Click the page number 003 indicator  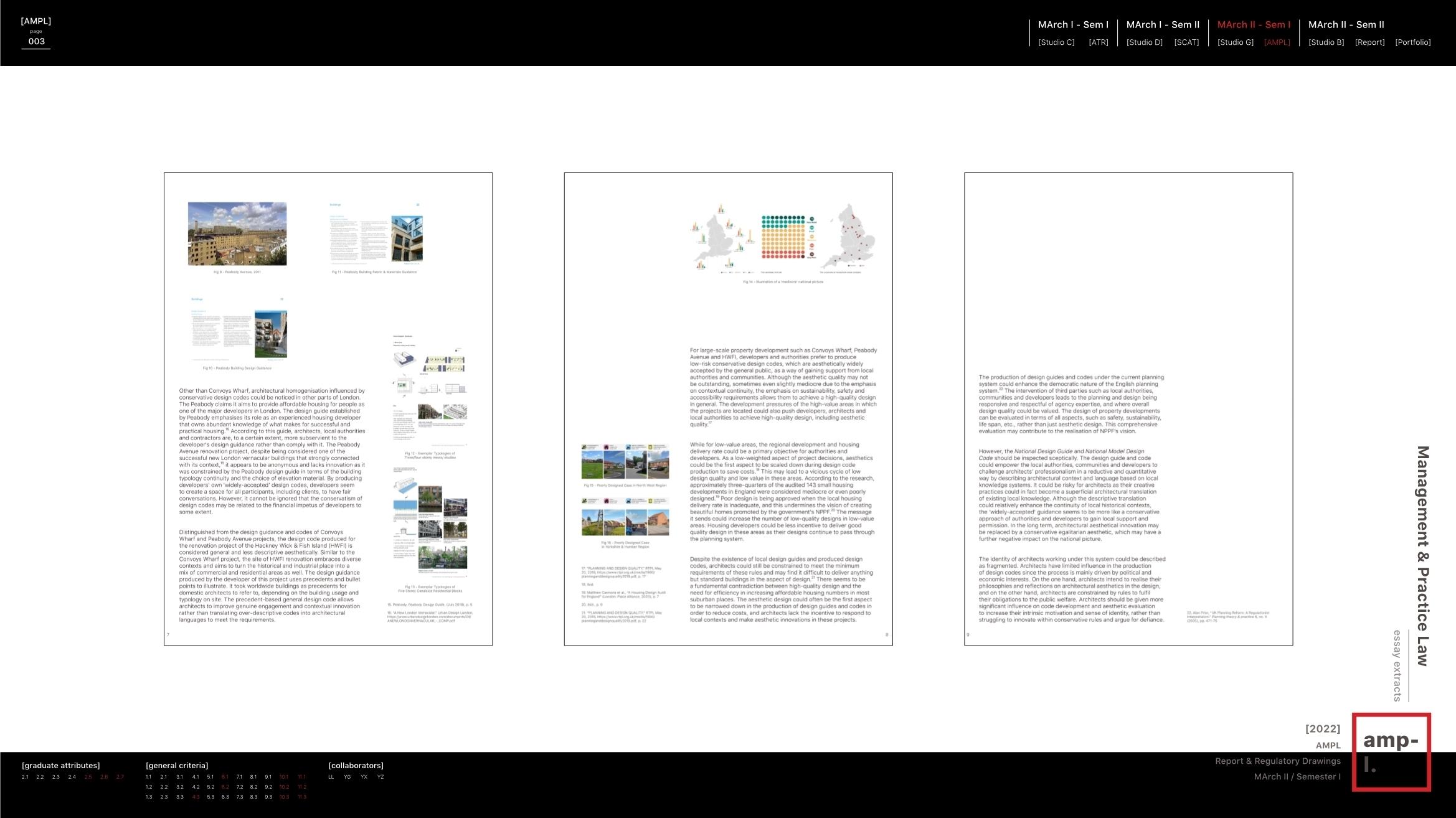coord(36,42)
